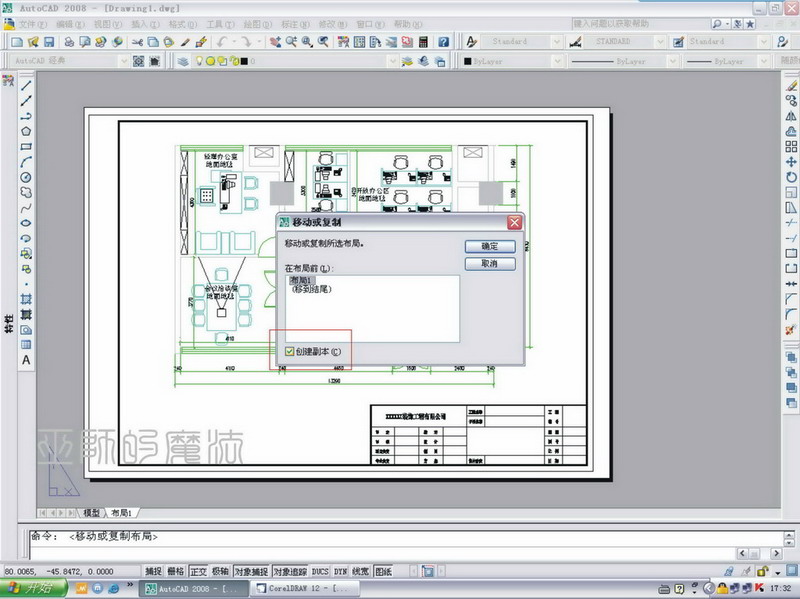Open the Layer Properties Manager icon

coord(183,62)
